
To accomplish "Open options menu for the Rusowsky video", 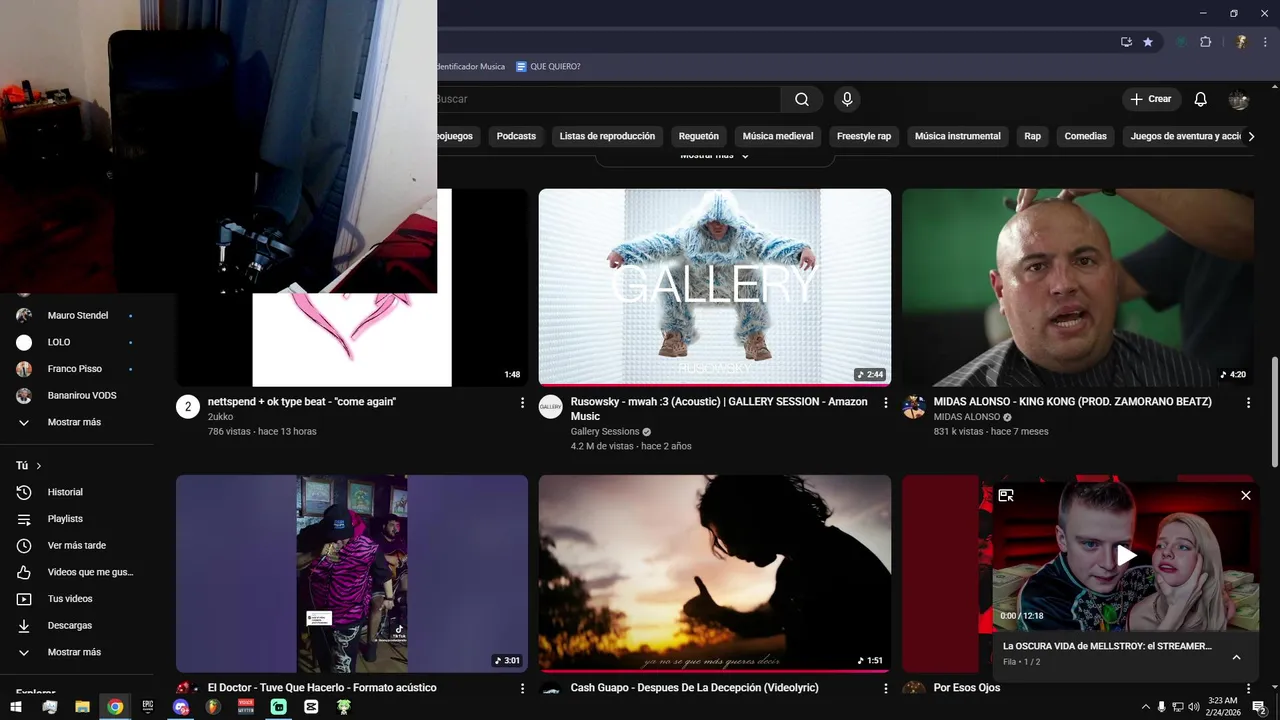I will pyautogui.click(x=885, y=403).
